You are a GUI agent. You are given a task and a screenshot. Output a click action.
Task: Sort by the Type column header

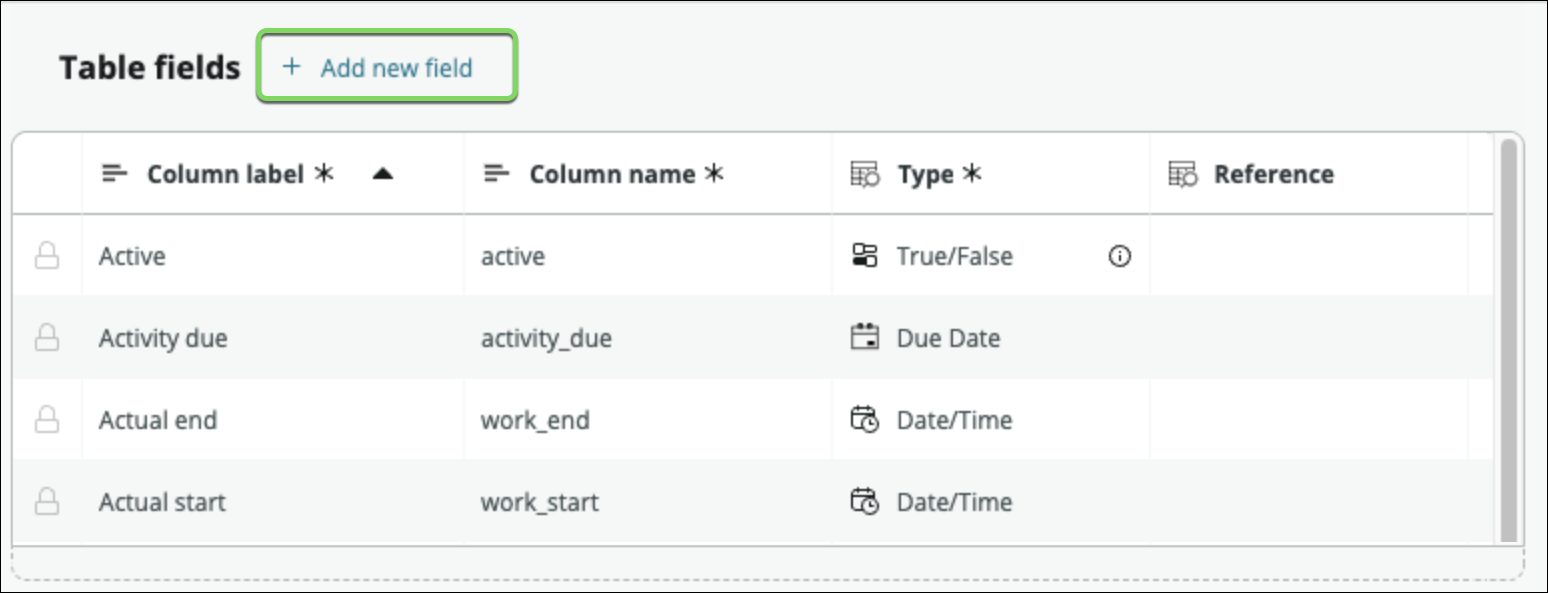coord(925,175)
